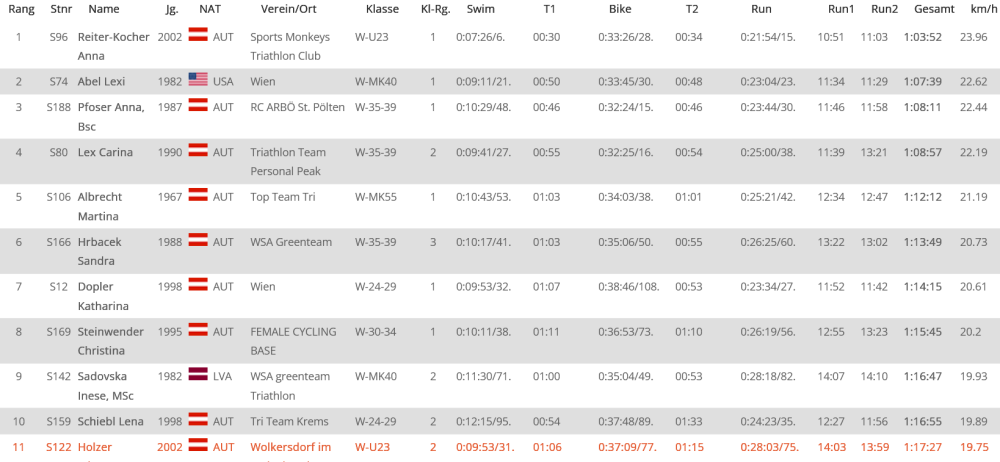
Task: Click the USA flag in Abel Lexi's row
Action: (198, 79)
